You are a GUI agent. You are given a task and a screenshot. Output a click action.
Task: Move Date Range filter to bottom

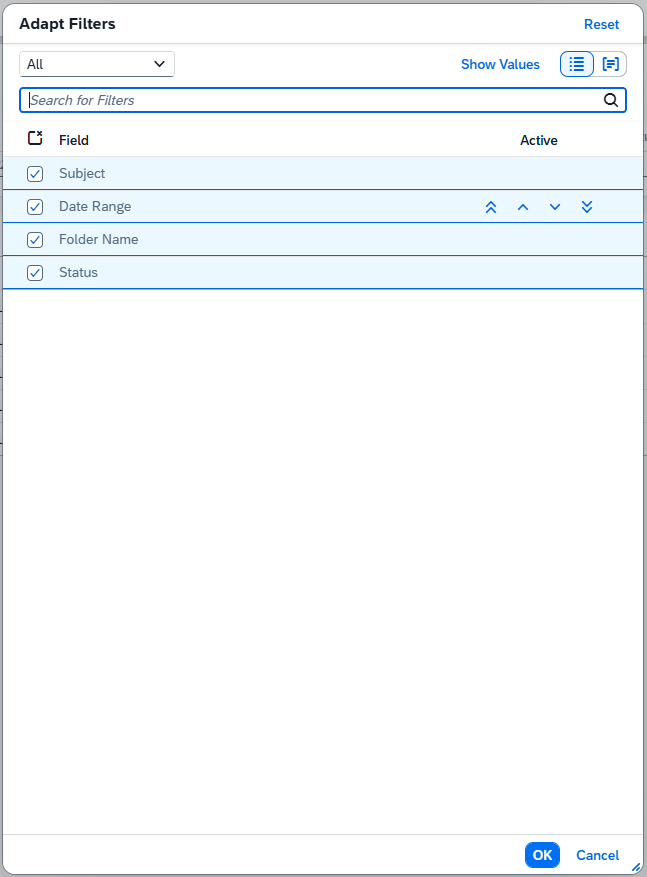(x=587, y=207)
